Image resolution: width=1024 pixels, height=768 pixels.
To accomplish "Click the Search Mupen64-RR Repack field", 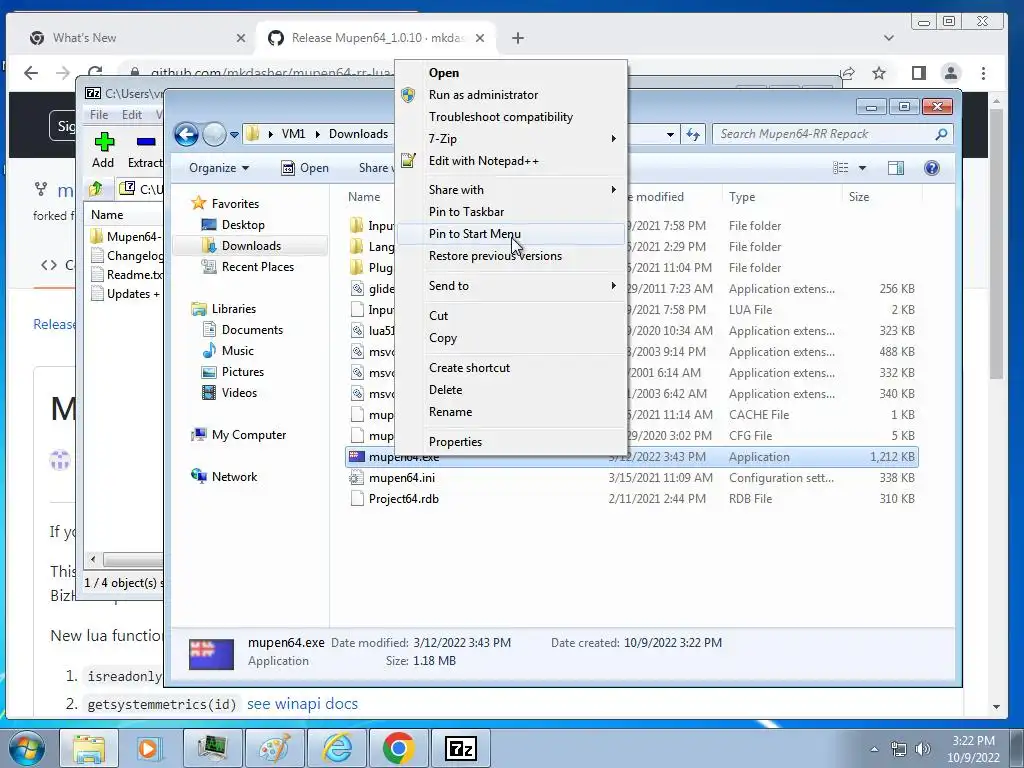I will (833, 134).
